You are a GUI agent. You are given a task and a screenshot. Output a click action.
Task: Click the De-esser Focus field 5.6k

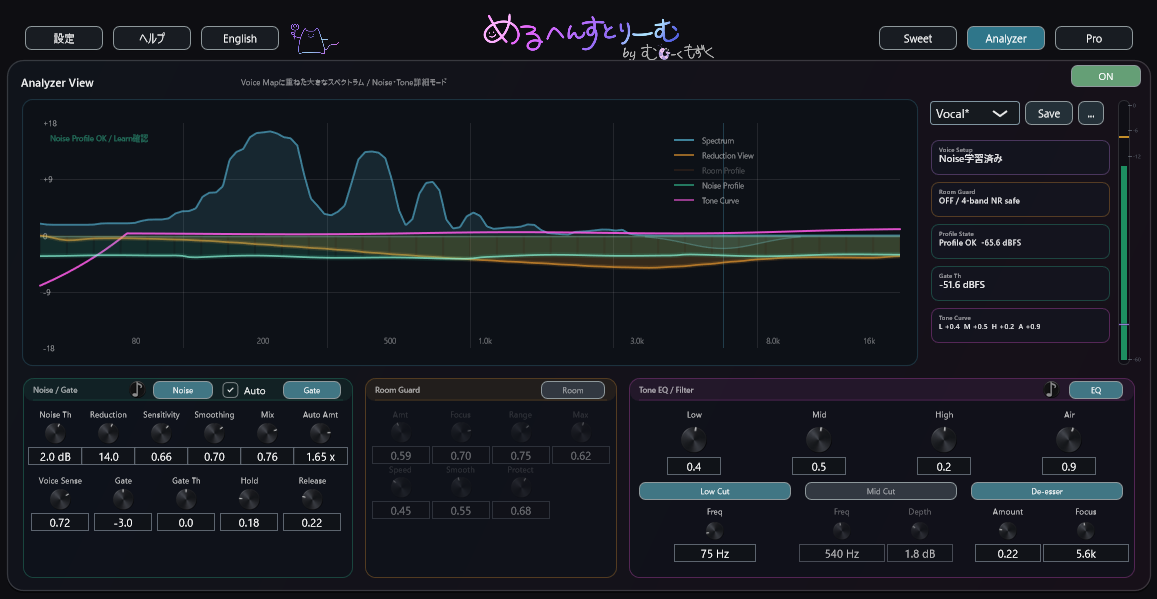click(x=1085, y=553)
